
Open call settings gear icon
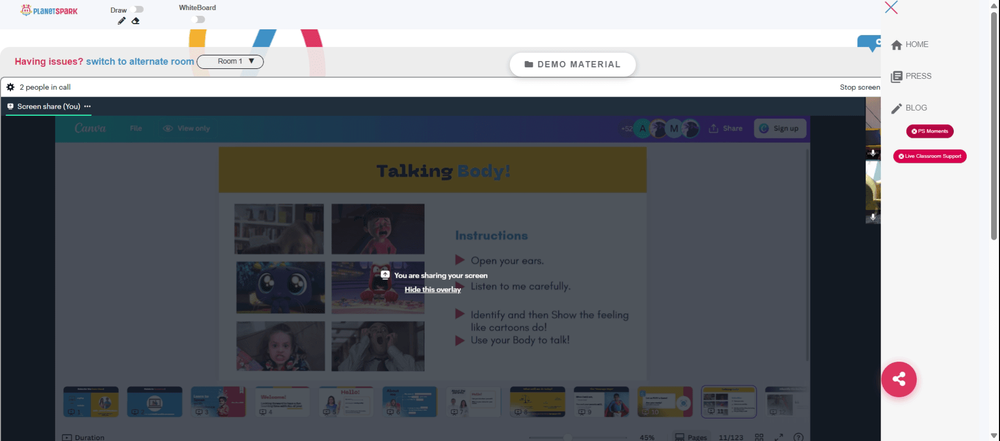[10, 87]
